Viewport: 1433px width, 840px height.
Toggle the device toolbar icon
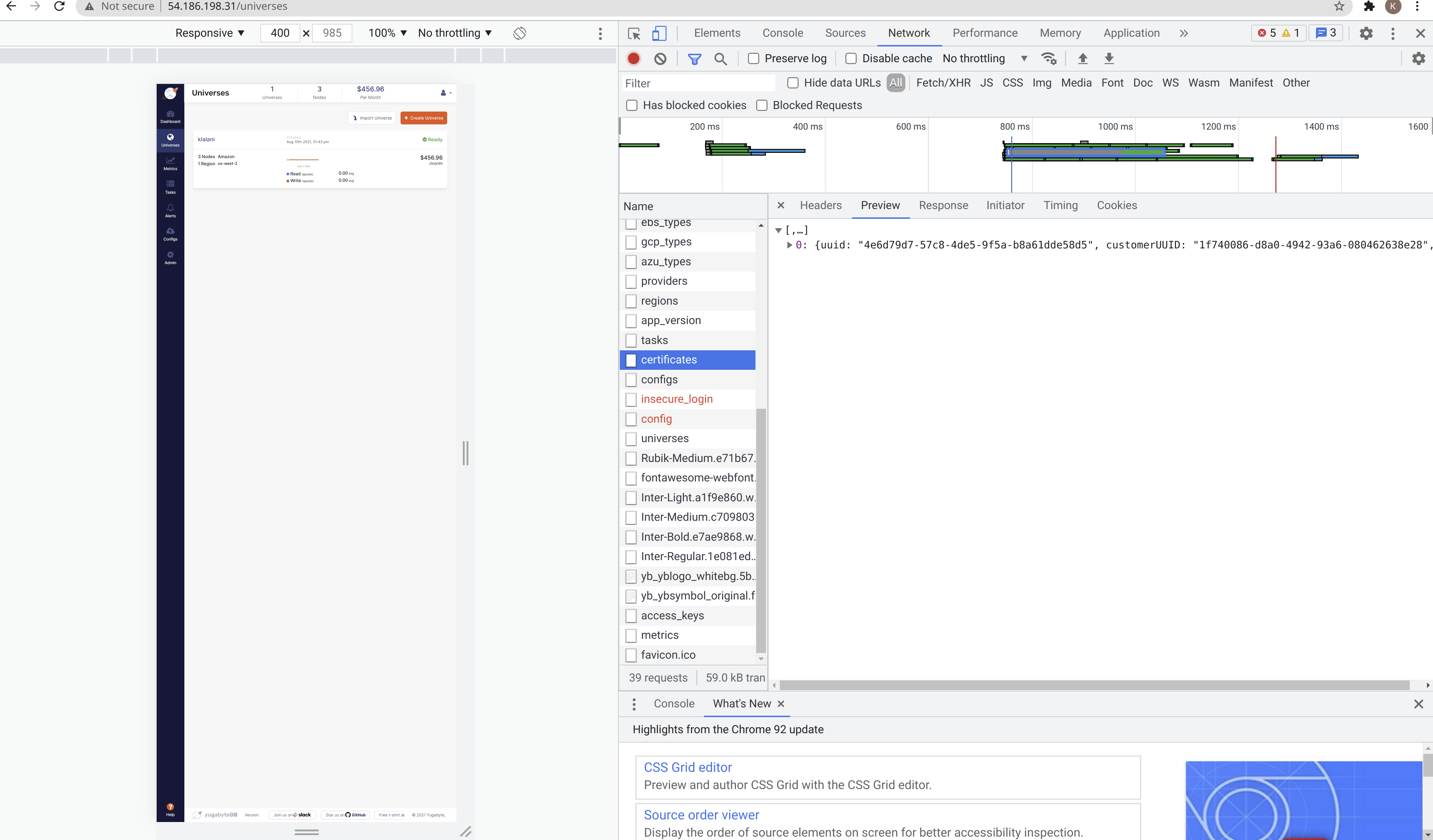[659, 33]
